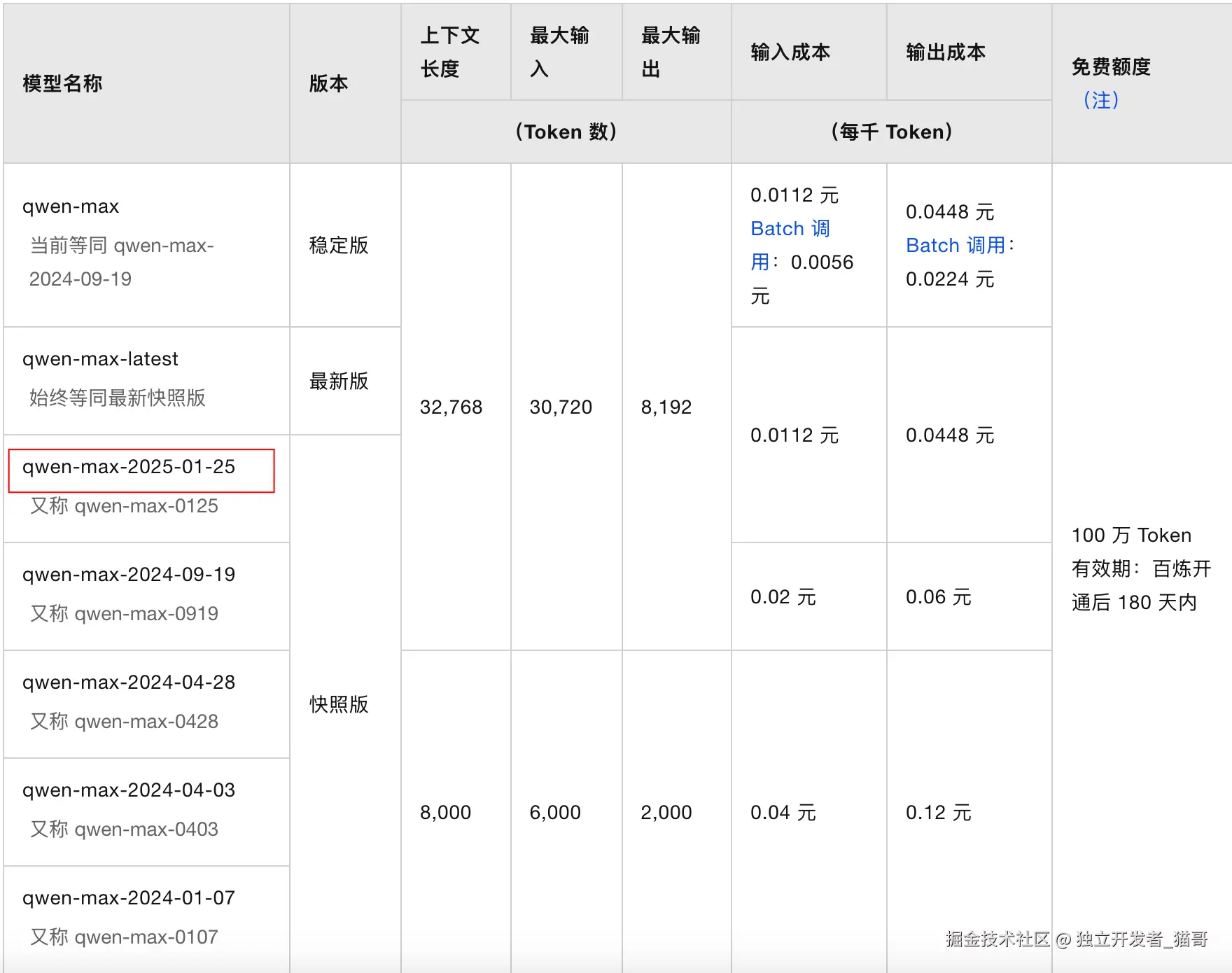
Task: Select the 8,192 max output value
Action: point(666,407)
